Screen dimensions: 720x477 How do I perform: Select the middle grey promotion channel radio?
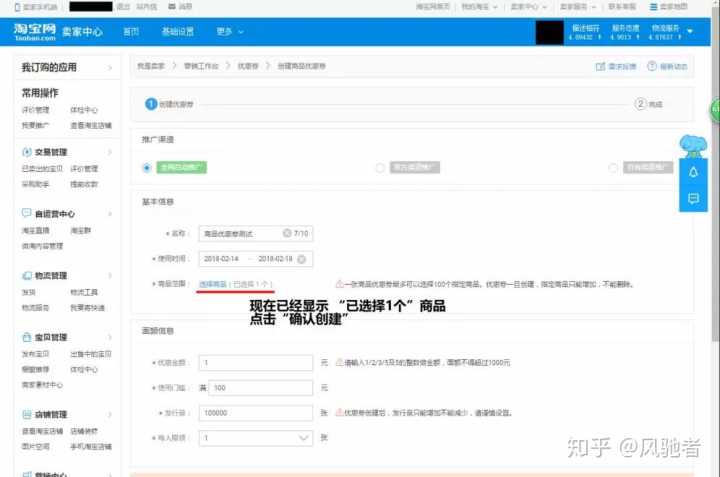(380, 168)
